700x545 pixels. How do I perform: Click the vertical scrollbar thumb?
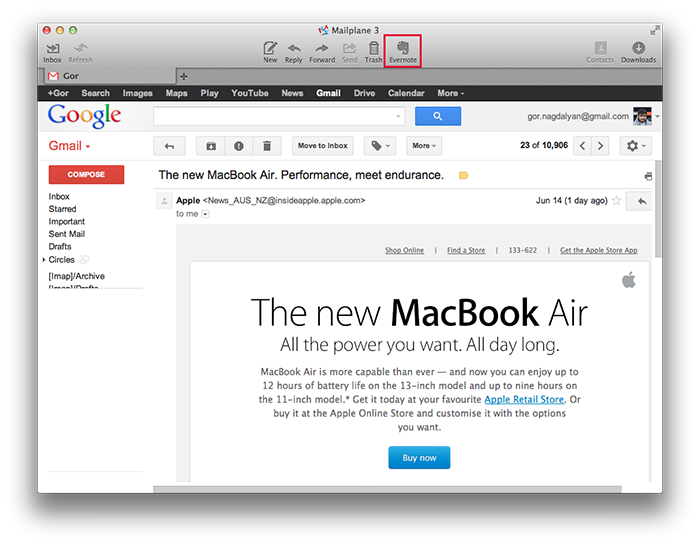(x=658, y=209)
